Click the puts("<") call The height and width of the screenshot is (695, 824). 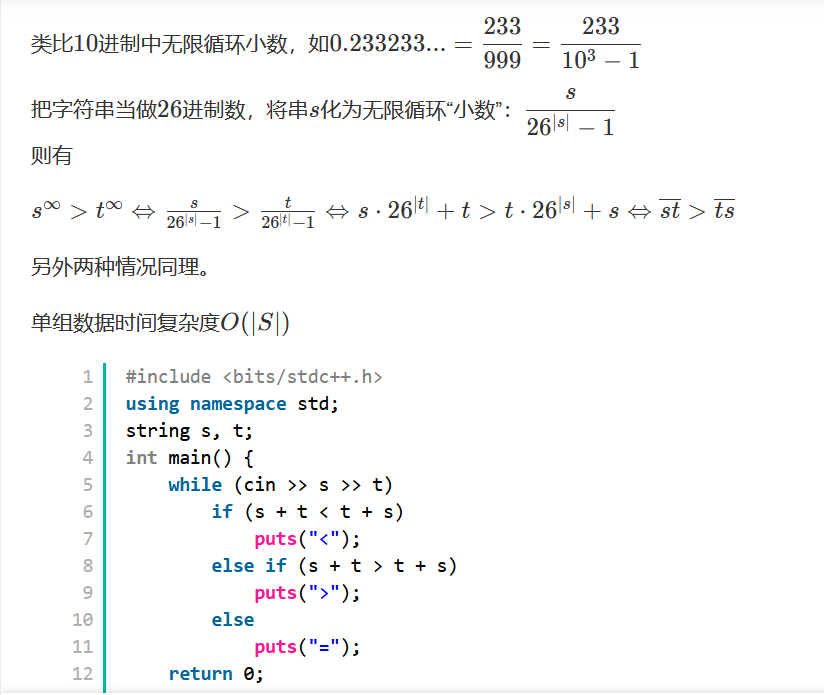307,539
